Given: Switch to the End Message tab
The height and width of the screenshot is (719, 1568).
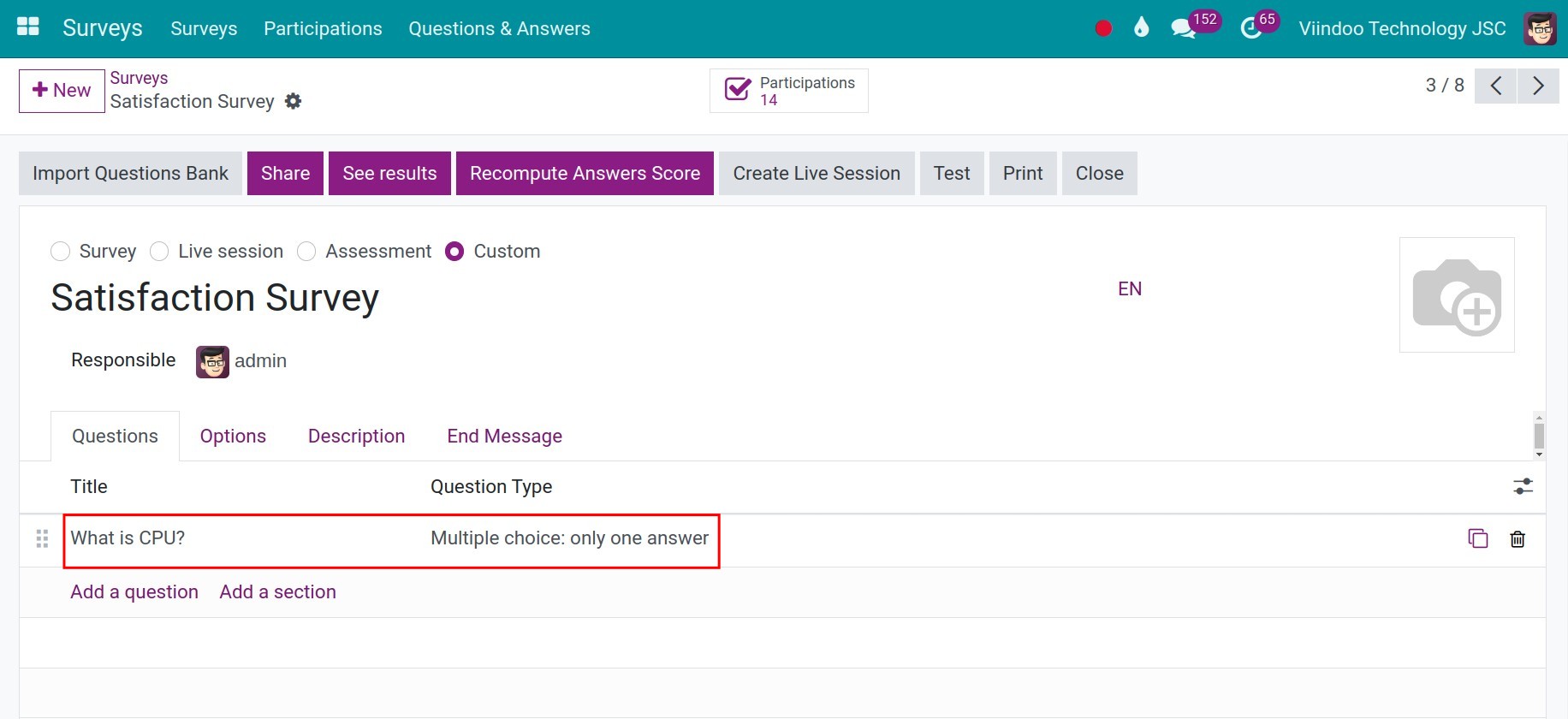Looking at the screenshot, I should click(505, 437).
